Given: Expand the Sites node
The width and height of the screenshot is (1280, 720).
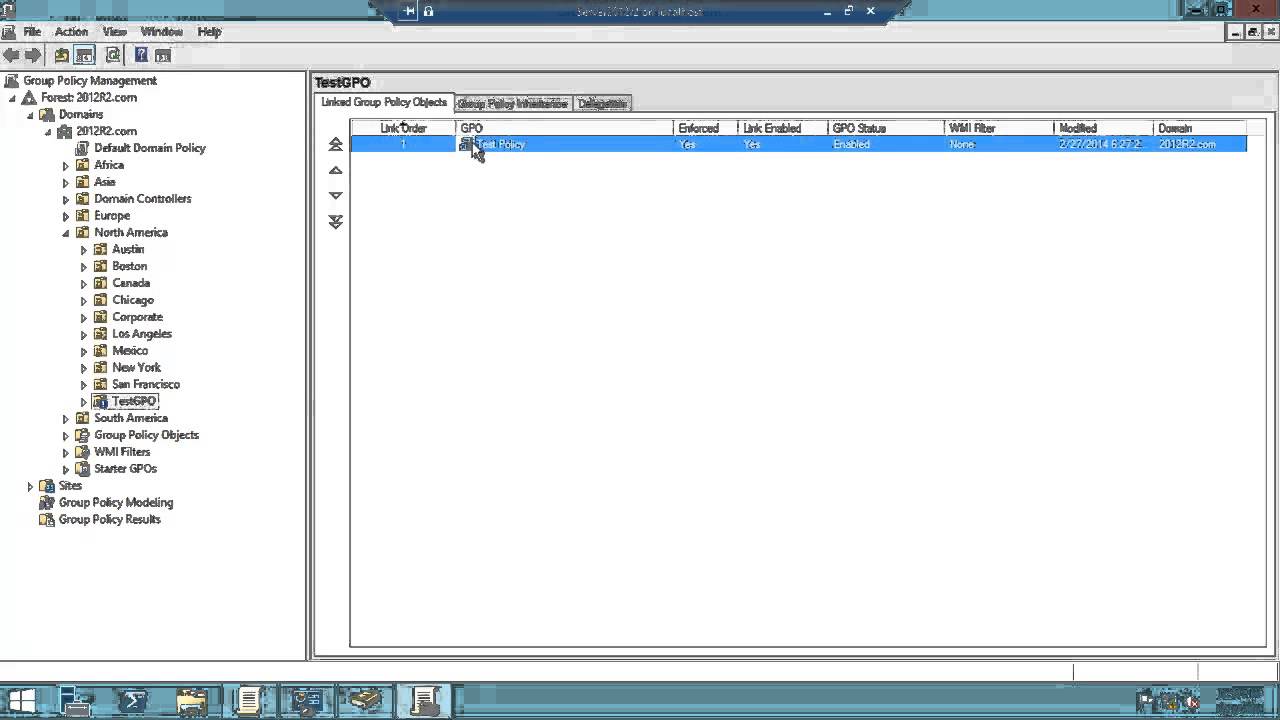Looking at the screenshot, I should [x=30, y=486].
